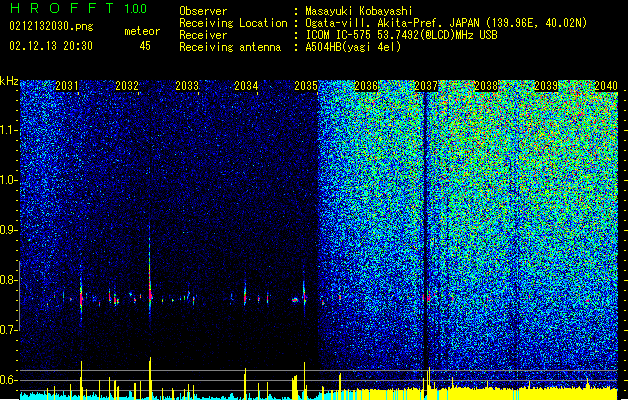Select the file name 0212132030.png

click(51, 27)
